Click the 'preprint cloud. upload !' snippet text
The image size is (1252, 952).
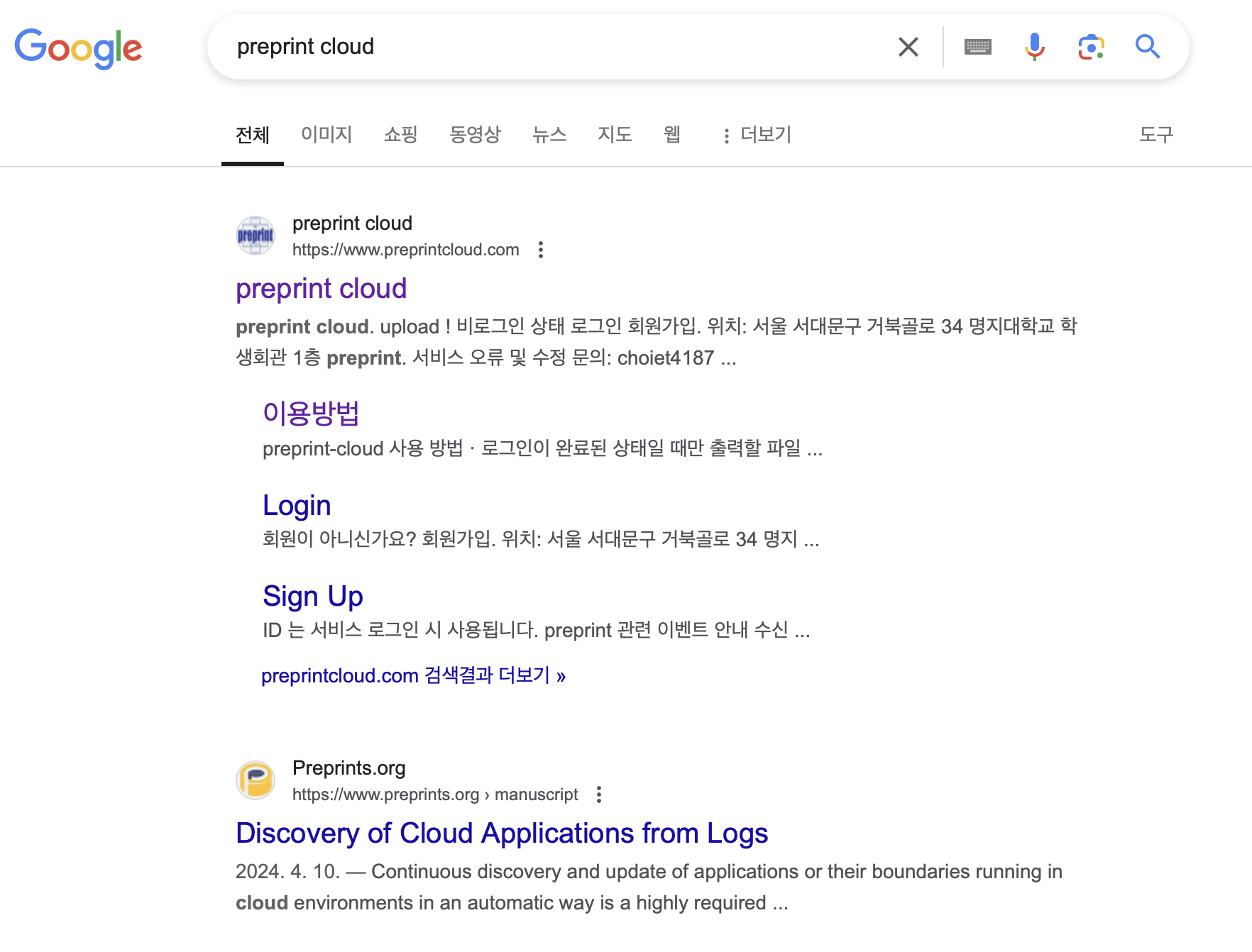pyautogui.click(x=657, y=342)
